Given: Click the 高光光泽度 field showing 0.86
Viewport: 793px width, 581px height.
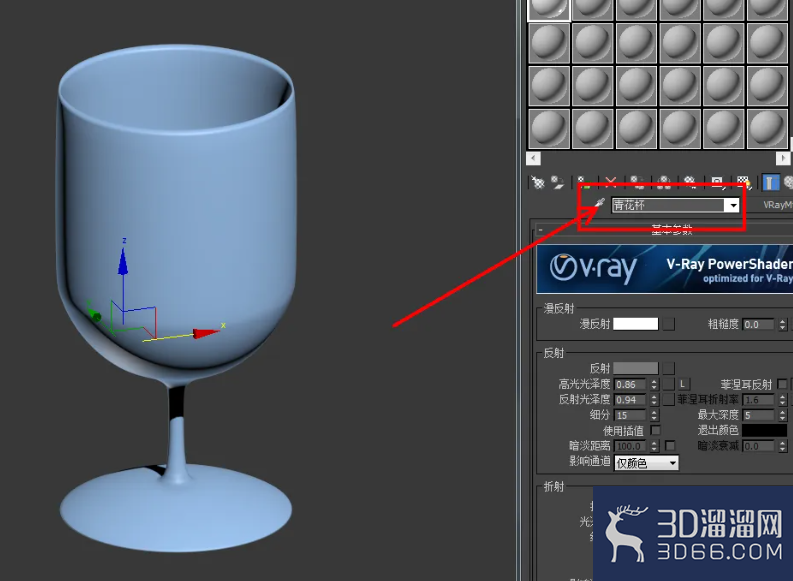Looking at the screenshot, I should coord(630,384).
